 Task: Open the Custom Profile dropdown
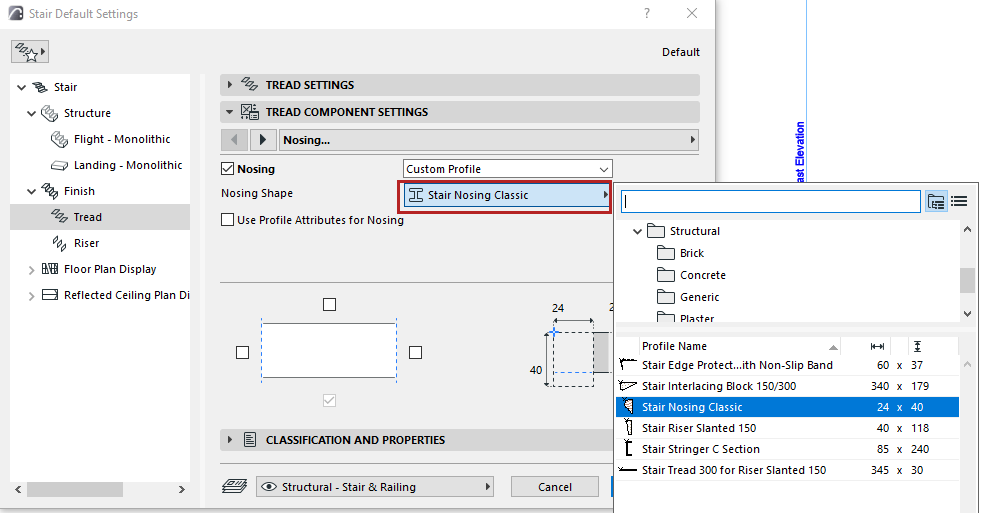click(x=507, y=169)
